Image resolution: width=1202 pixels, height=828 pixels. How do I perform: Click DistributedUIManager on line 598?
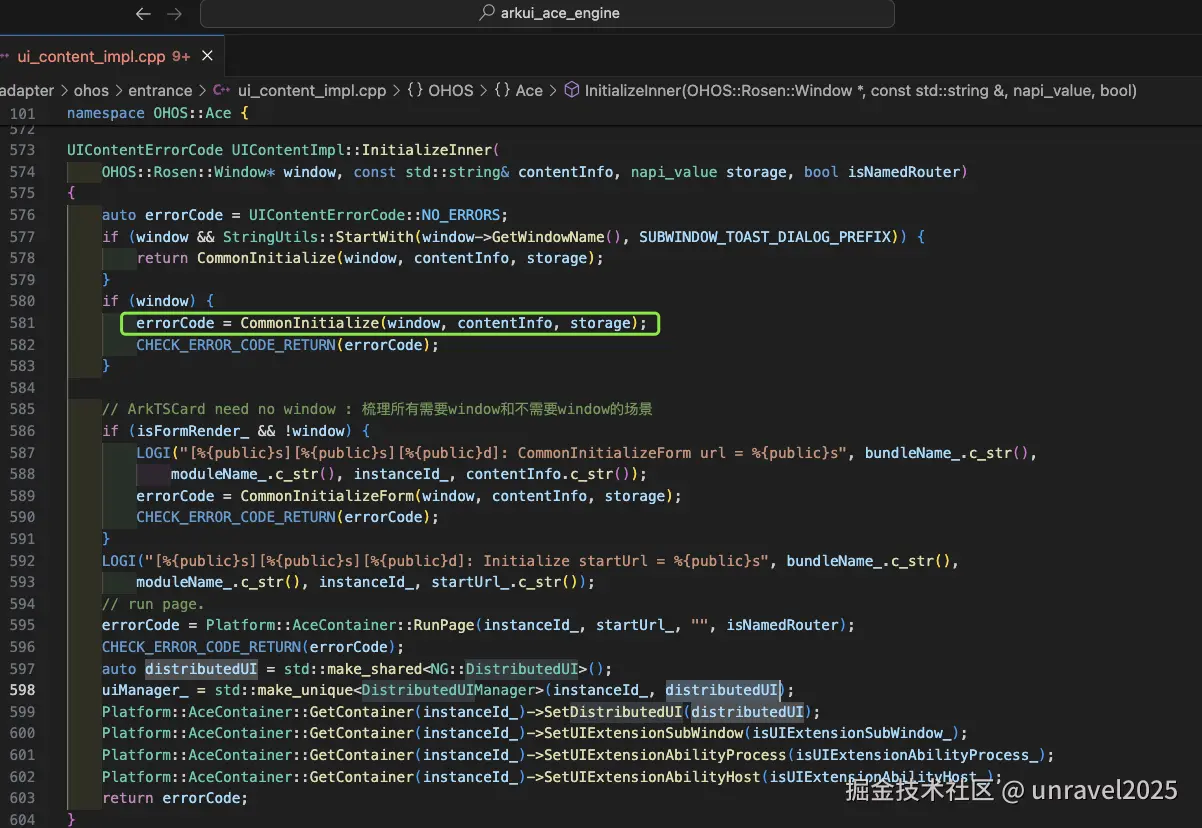[x=449, y=690]
